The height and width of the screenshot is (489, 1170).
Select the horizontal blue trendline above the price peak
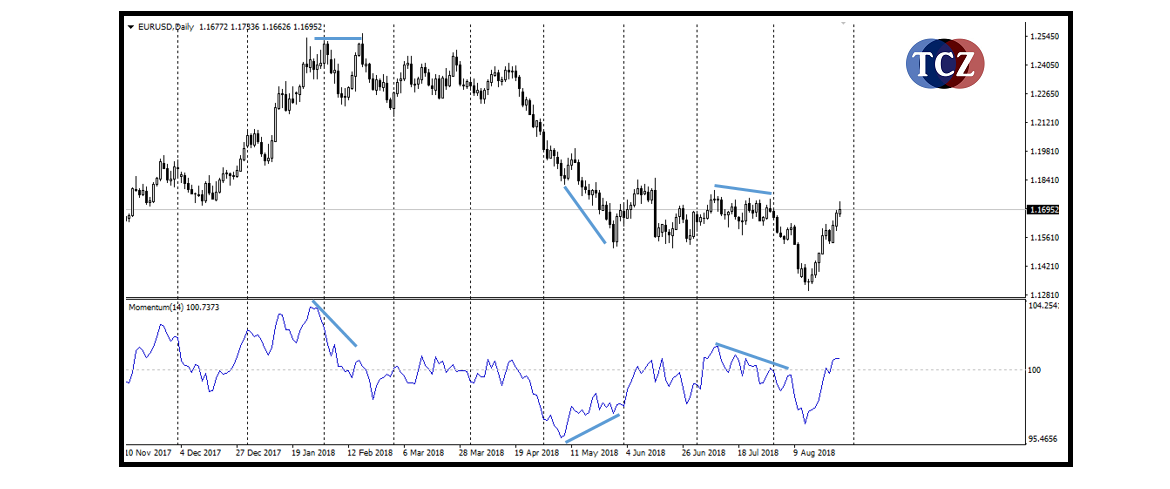pyautogui.click(x=338, y=39)
